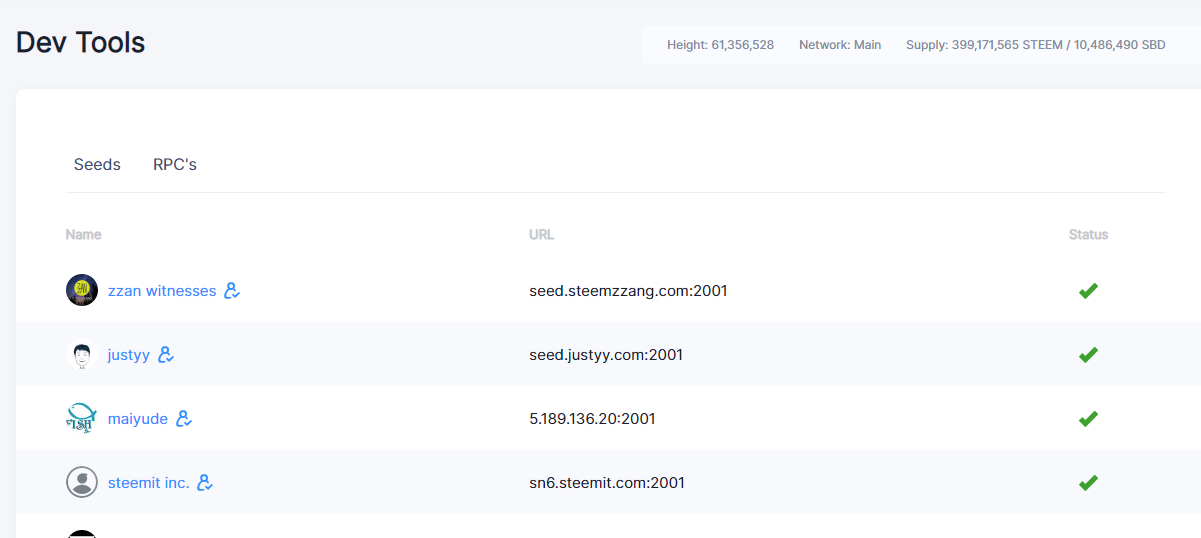Open the steemit inc. account link
Viewport: 1201px width, 538px height.
point(149,483)
